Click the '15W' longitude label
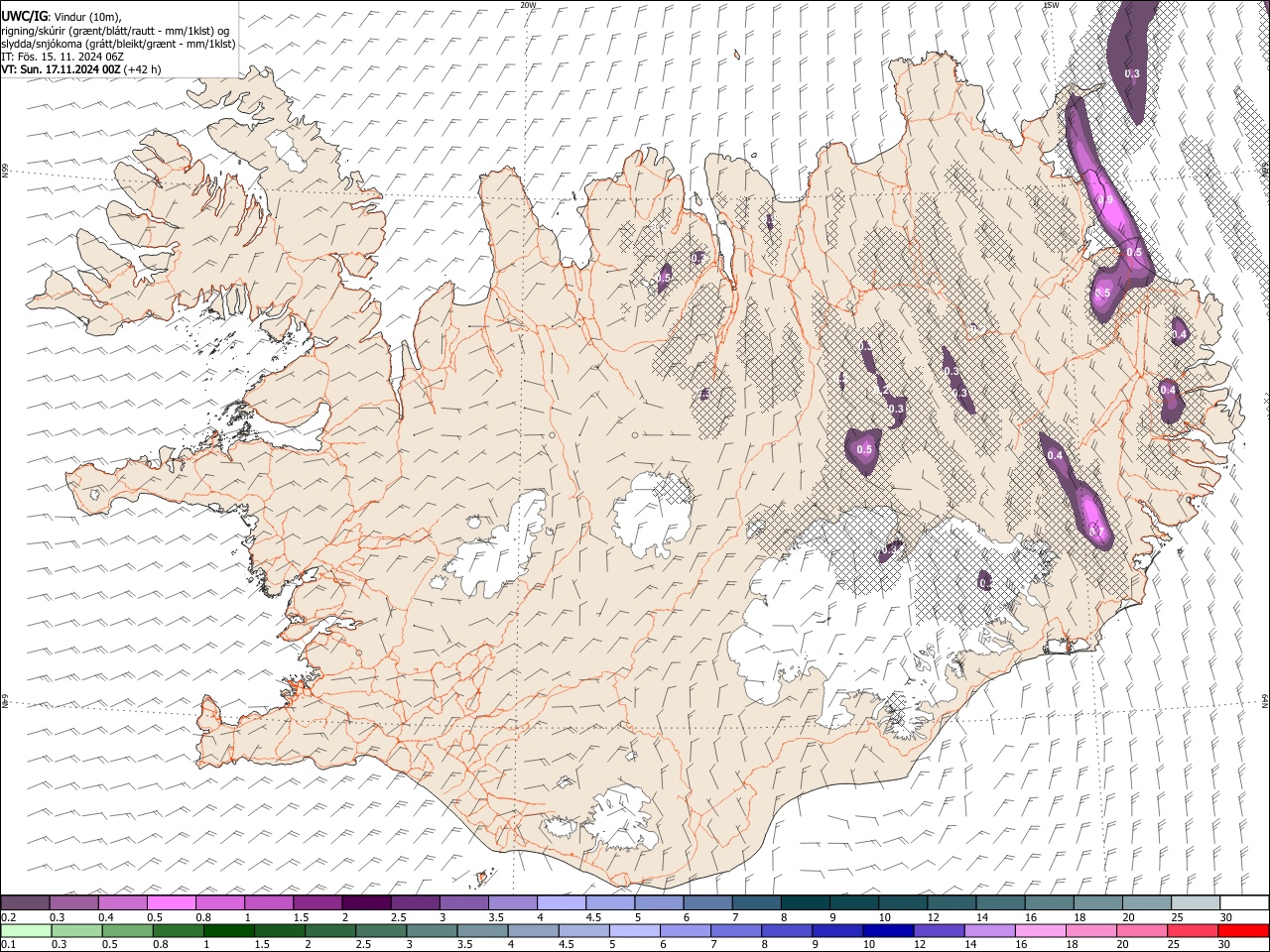The image size is (1270, 952). click(1052, 5)
